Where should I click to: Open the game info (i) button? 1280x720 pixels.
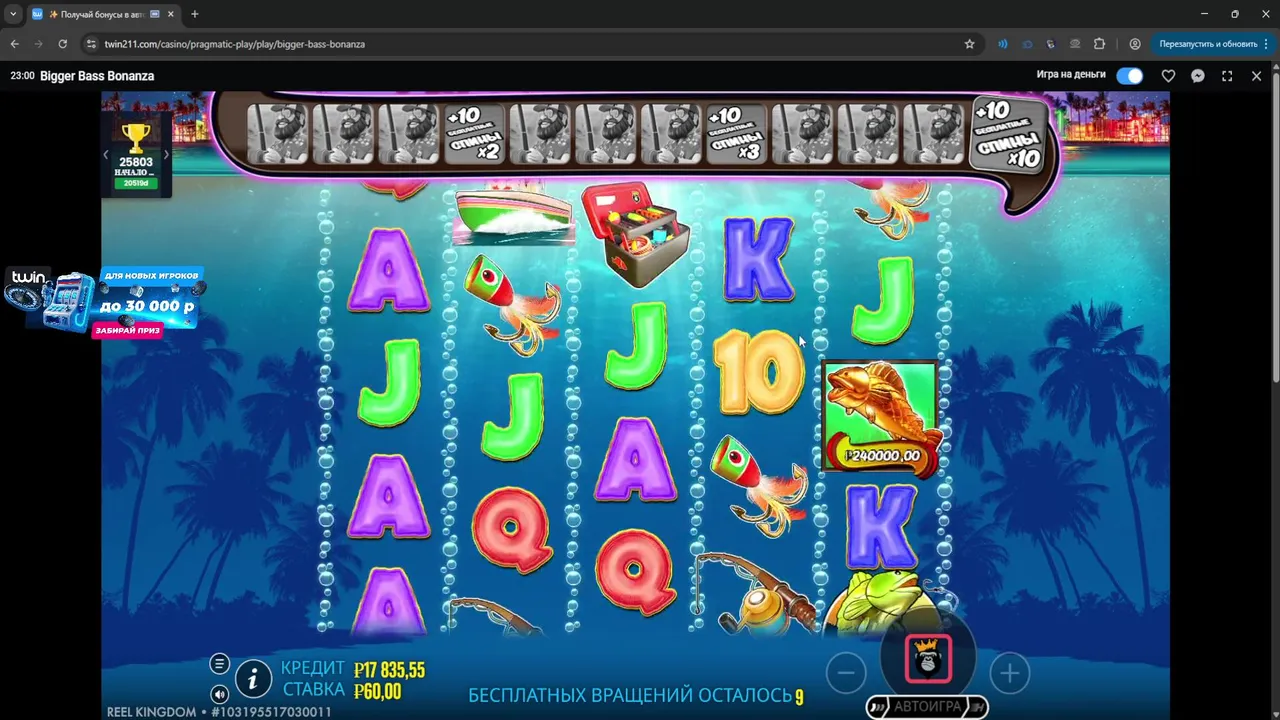[253, 680]
